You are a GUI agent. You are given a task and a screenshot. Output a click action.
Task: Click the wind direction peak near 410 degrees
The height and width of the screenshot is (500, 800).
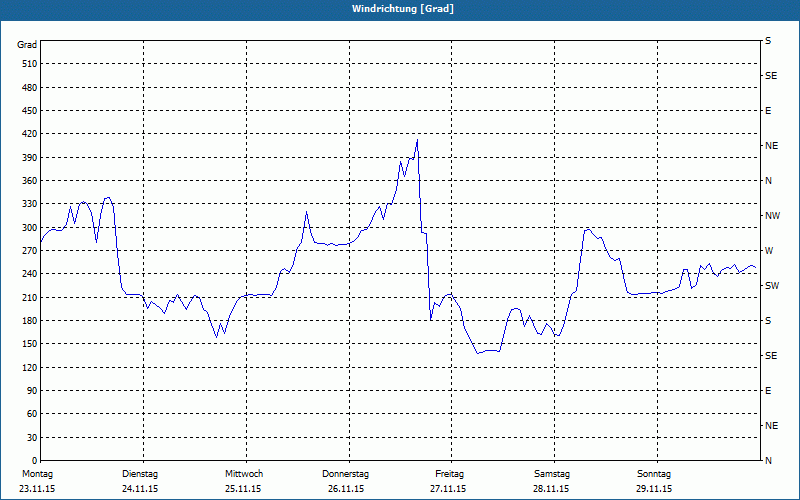tap(417, 140)
